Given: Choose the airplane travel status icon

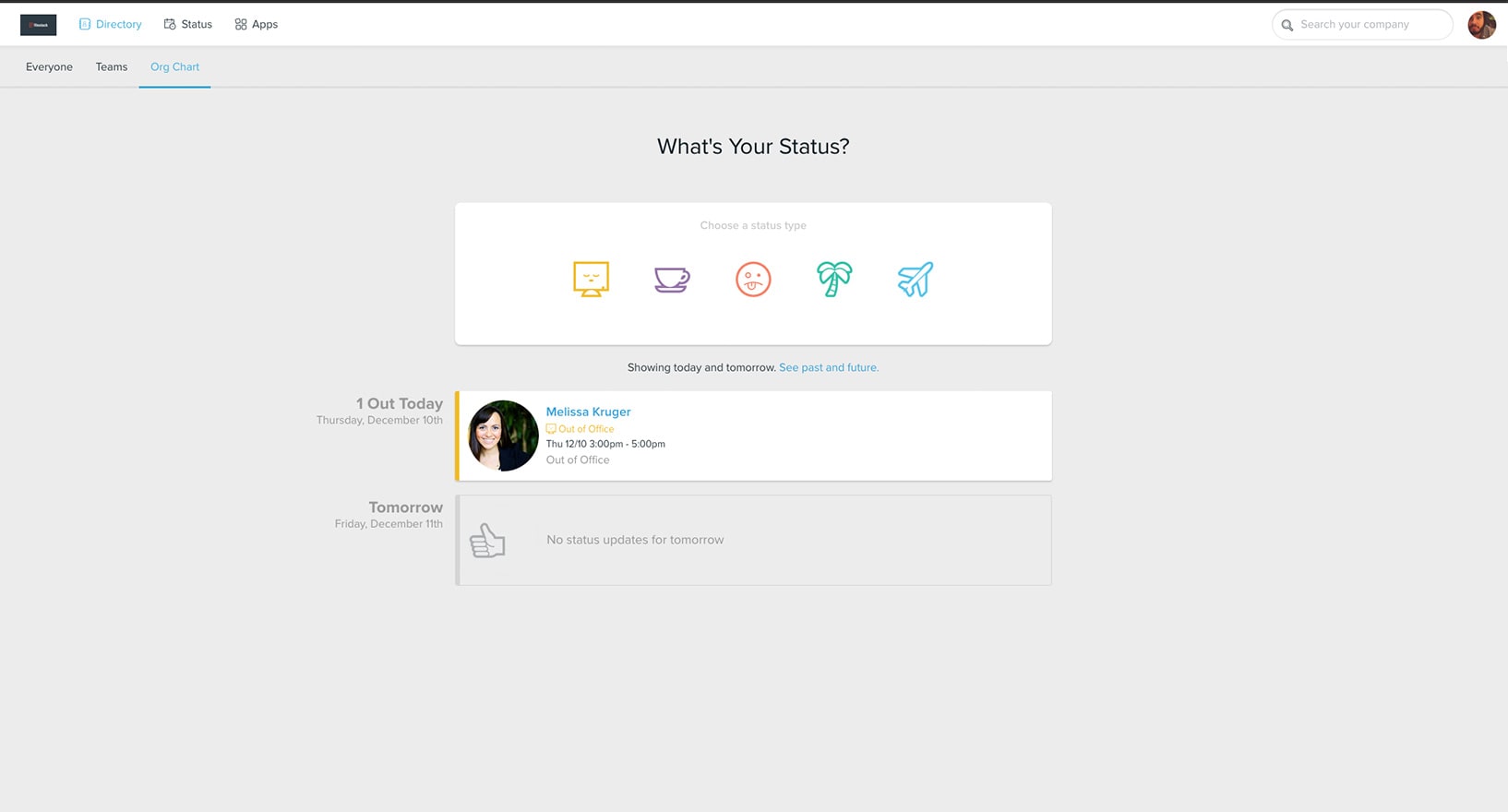Looking at the screenshot, I should pos(916,279).
